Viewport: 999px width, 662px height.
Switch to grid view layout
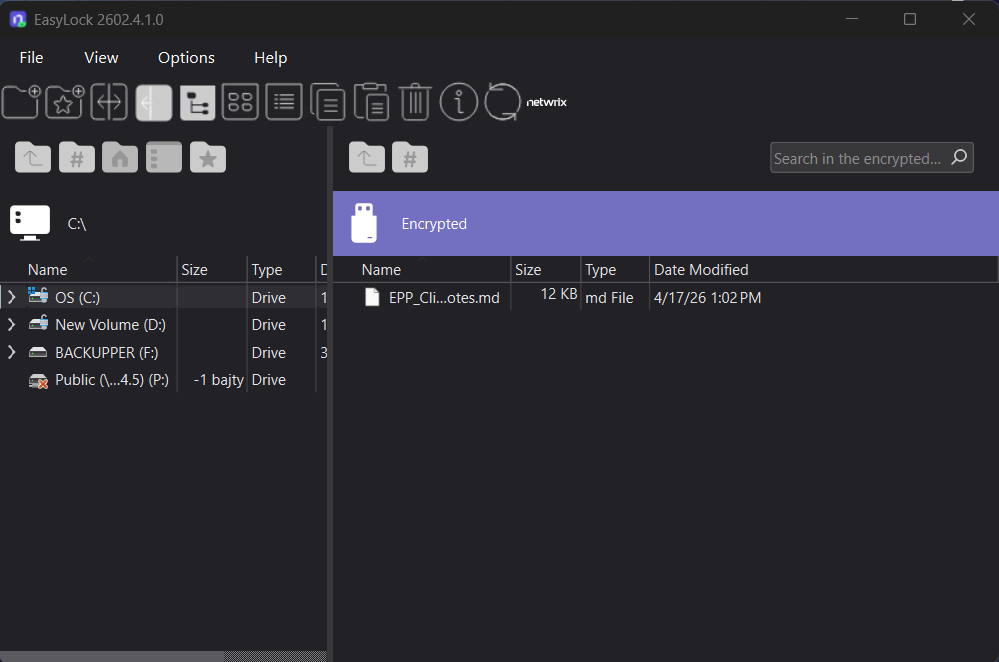[240, 102]
